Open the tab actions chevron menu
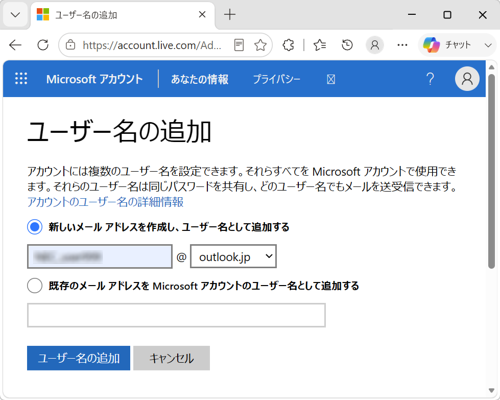Image resolution: width=500 pixels, height=400 pixels. tap(15, 15)
